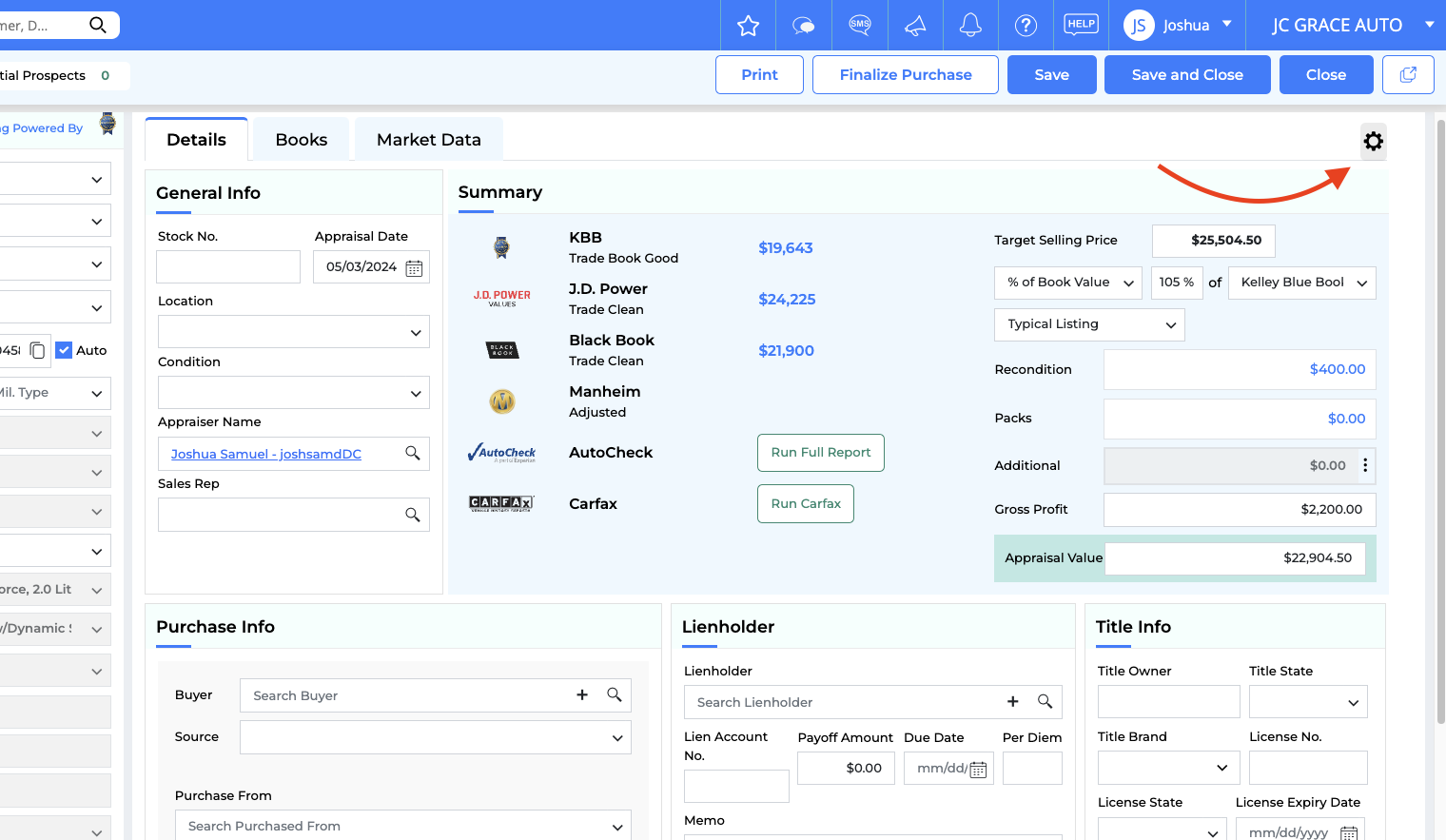Image resolution: width=1446 pixels, height=840 pixels.
Task: Search Sales Rep with magnifier icon
Action: coord(413,515)
